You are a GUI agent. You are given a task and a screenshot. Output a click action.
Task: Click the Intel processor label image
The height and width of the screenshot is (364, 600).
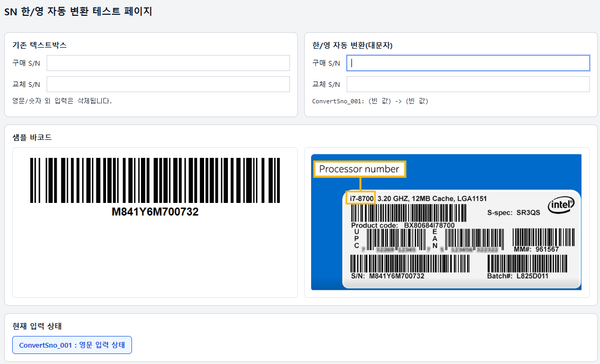[x=446, y=222]
